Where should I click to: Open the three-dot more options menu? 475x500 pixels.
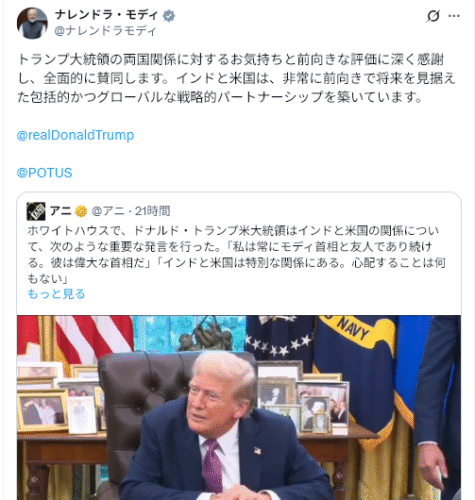tap(454, 16)
